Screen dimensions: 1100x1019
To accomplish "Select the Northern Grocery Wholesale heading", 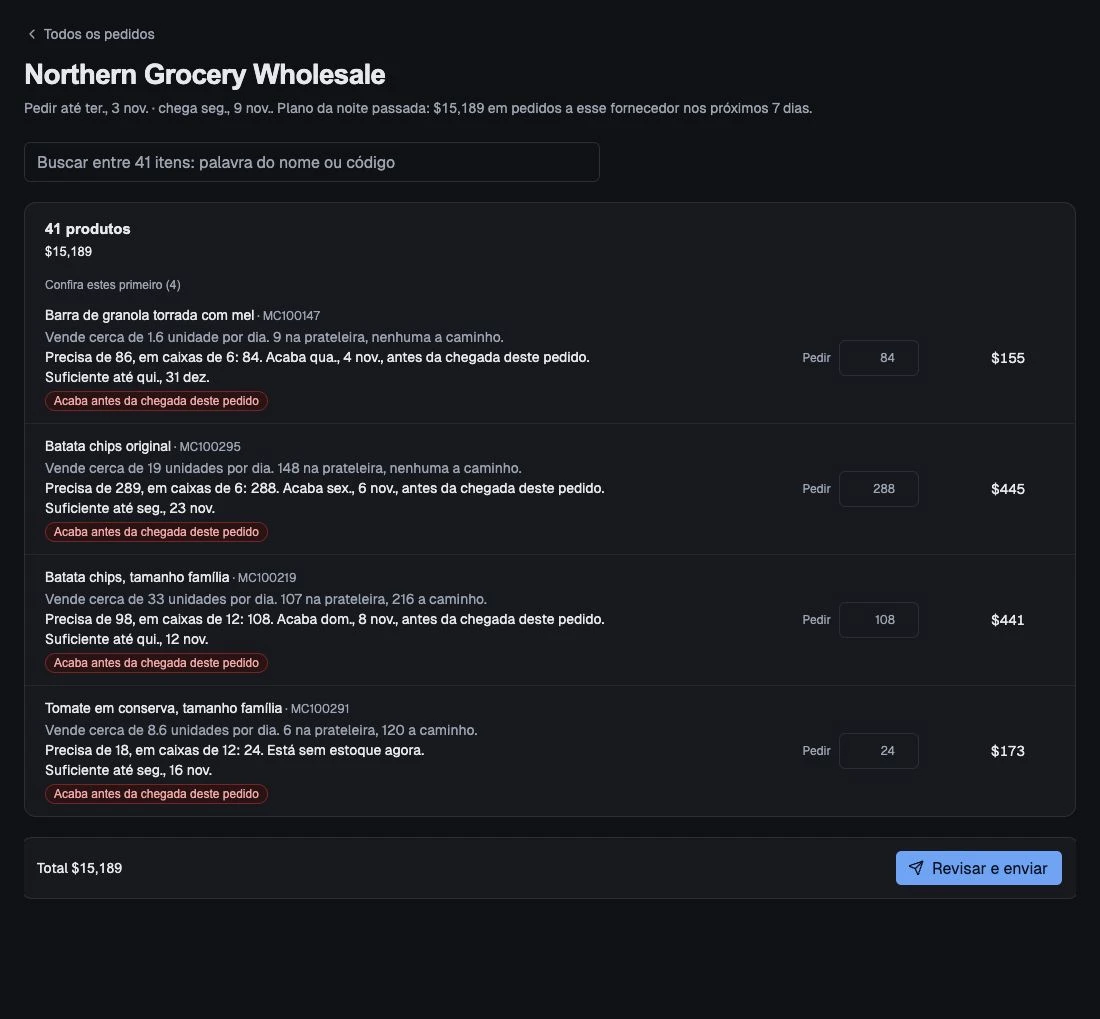I will [205, 74].
